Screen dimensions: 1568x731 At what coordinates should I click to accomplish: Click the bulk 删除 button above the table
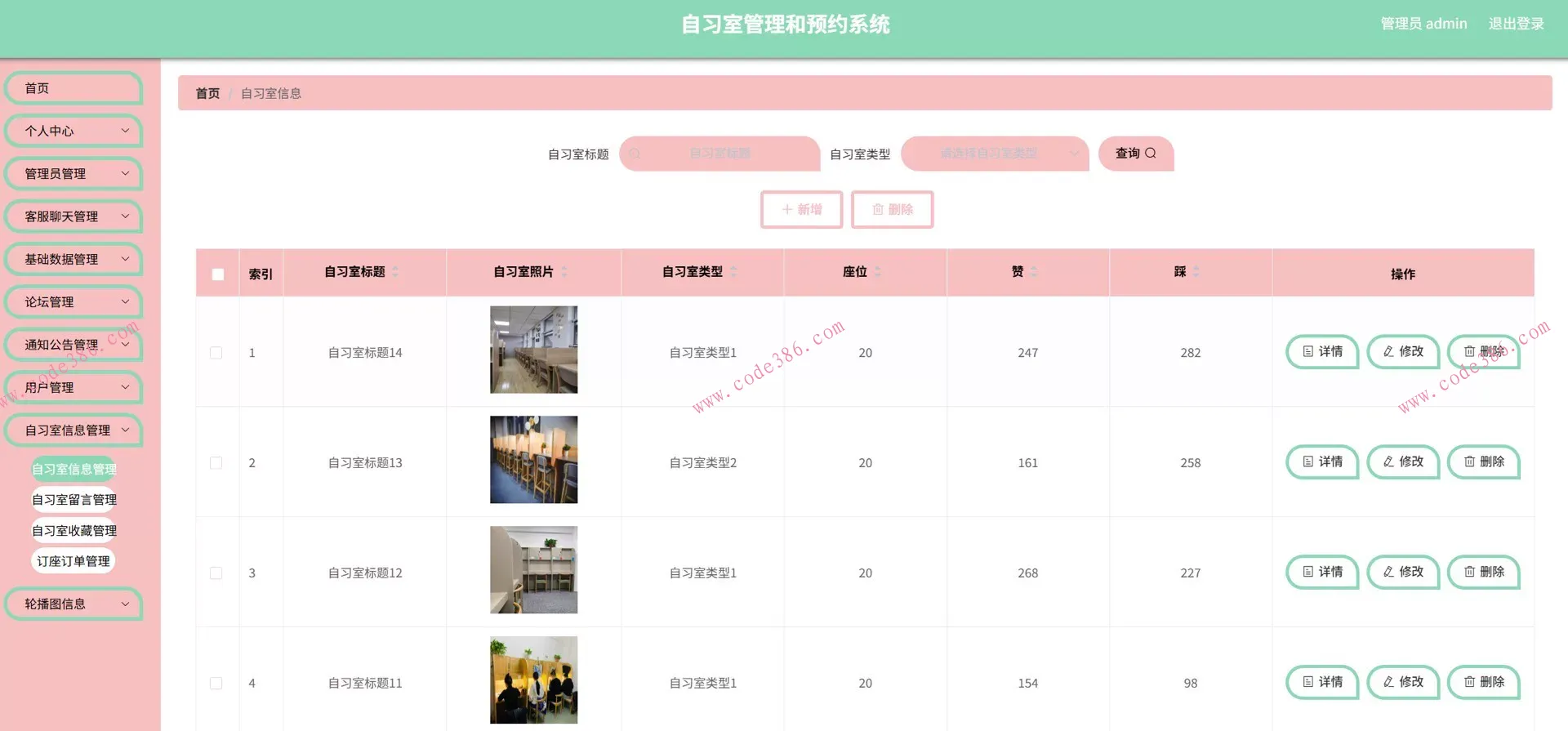pos(892,210)
